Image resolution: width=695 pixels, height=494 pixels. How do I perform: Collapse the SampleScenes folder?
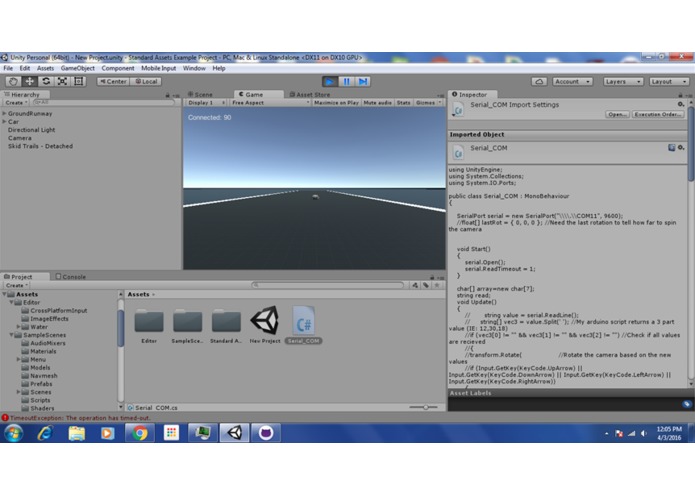click(12, 335)
